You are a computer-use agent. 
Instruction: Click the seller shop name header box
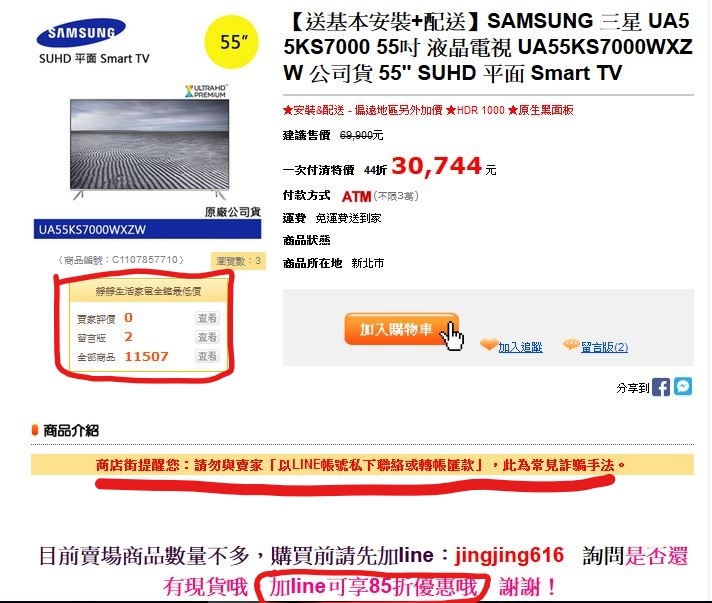(x=148, y=291)
